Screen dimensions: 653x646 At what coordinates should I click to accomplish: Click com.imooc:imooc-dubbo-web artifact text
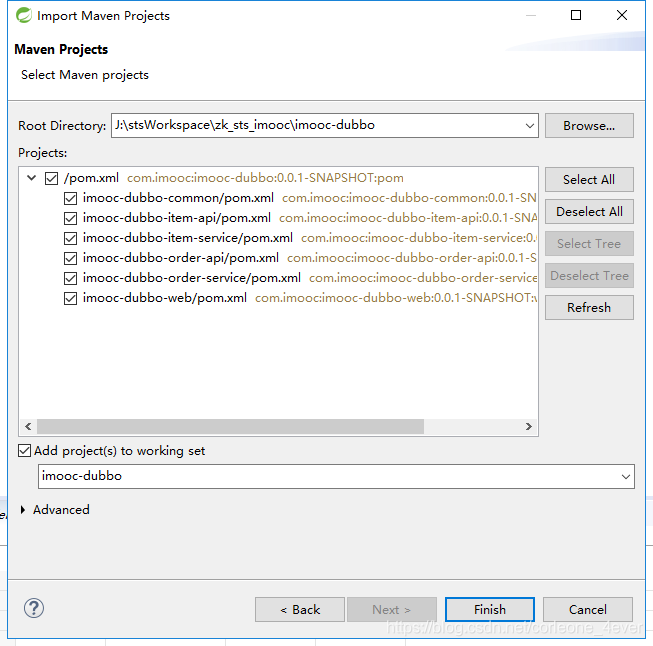pyautogui.click(x=396, y=298)
